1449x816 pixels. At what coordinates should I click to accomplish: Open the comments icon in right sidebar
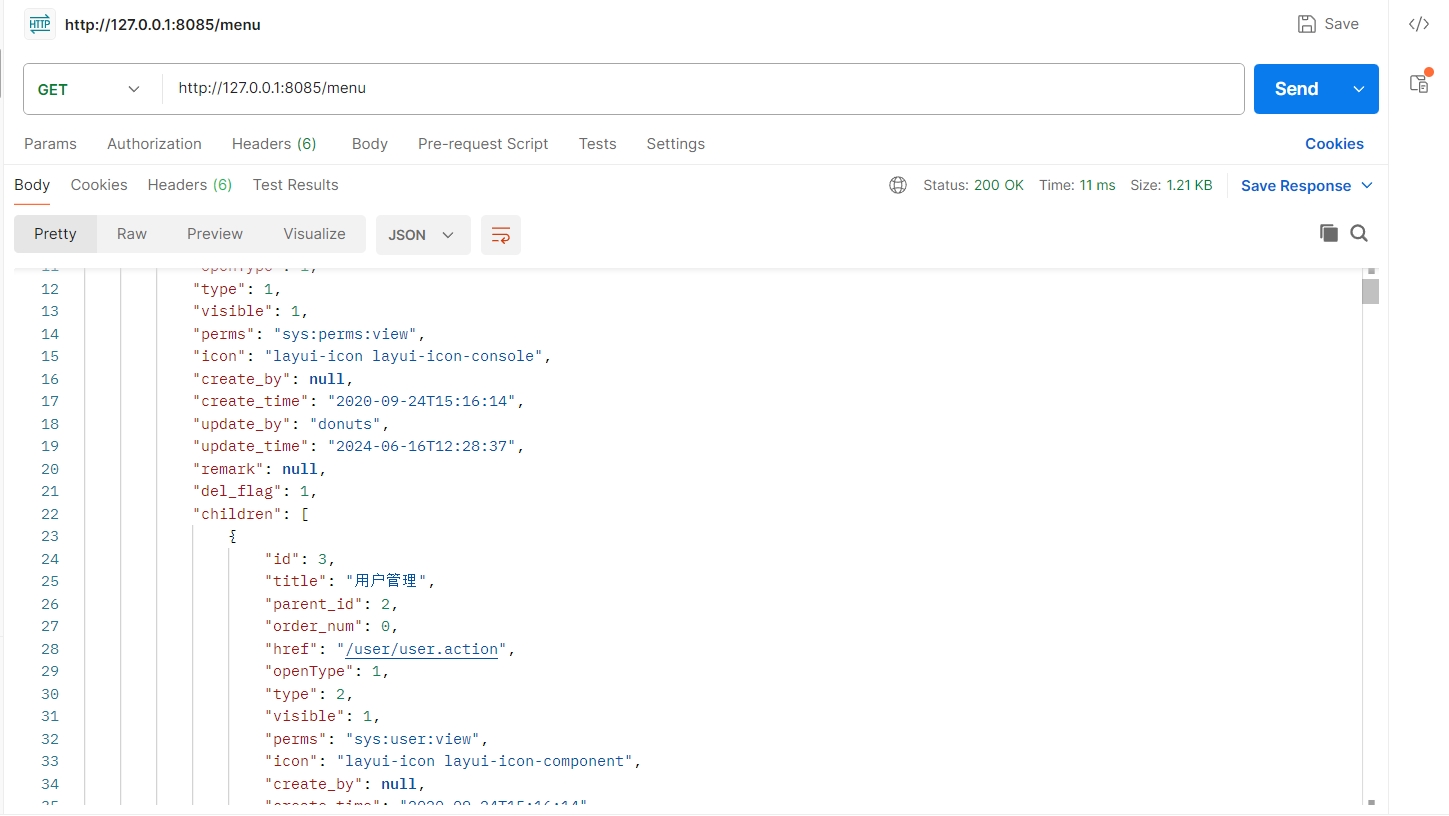coord(1419,83)
